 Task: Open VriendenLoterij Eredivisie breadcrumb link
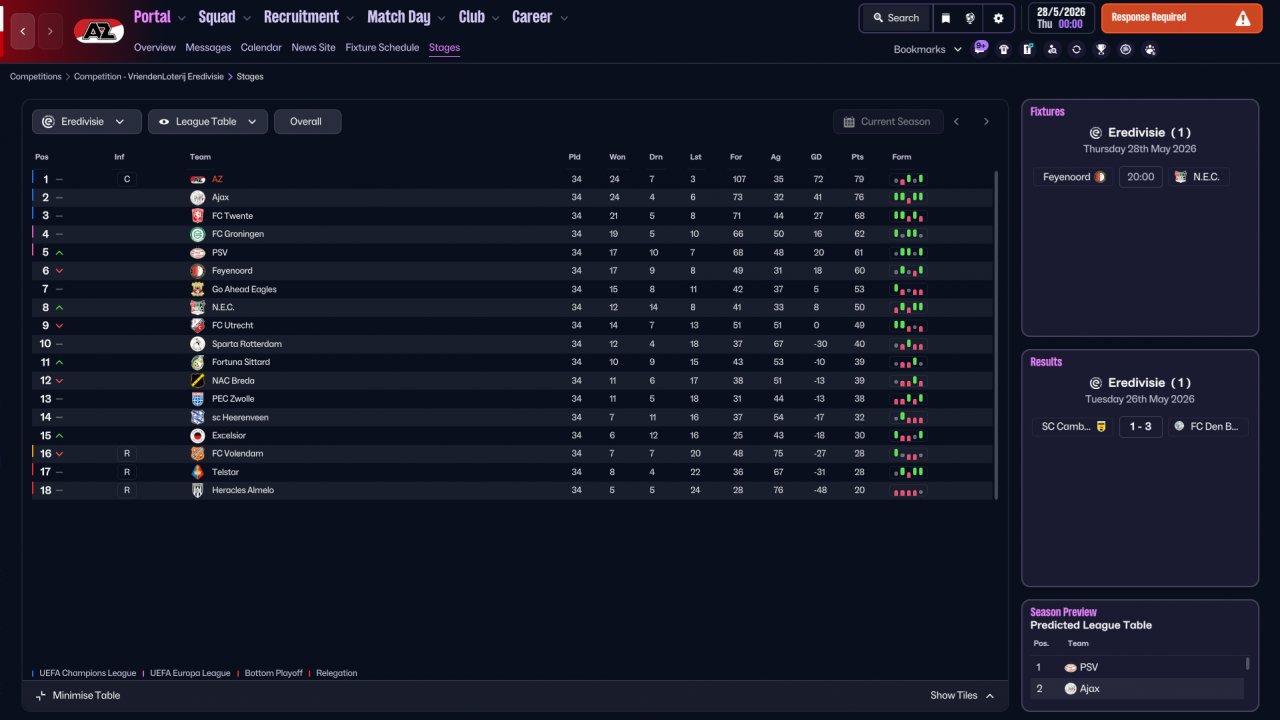[149, 77]
